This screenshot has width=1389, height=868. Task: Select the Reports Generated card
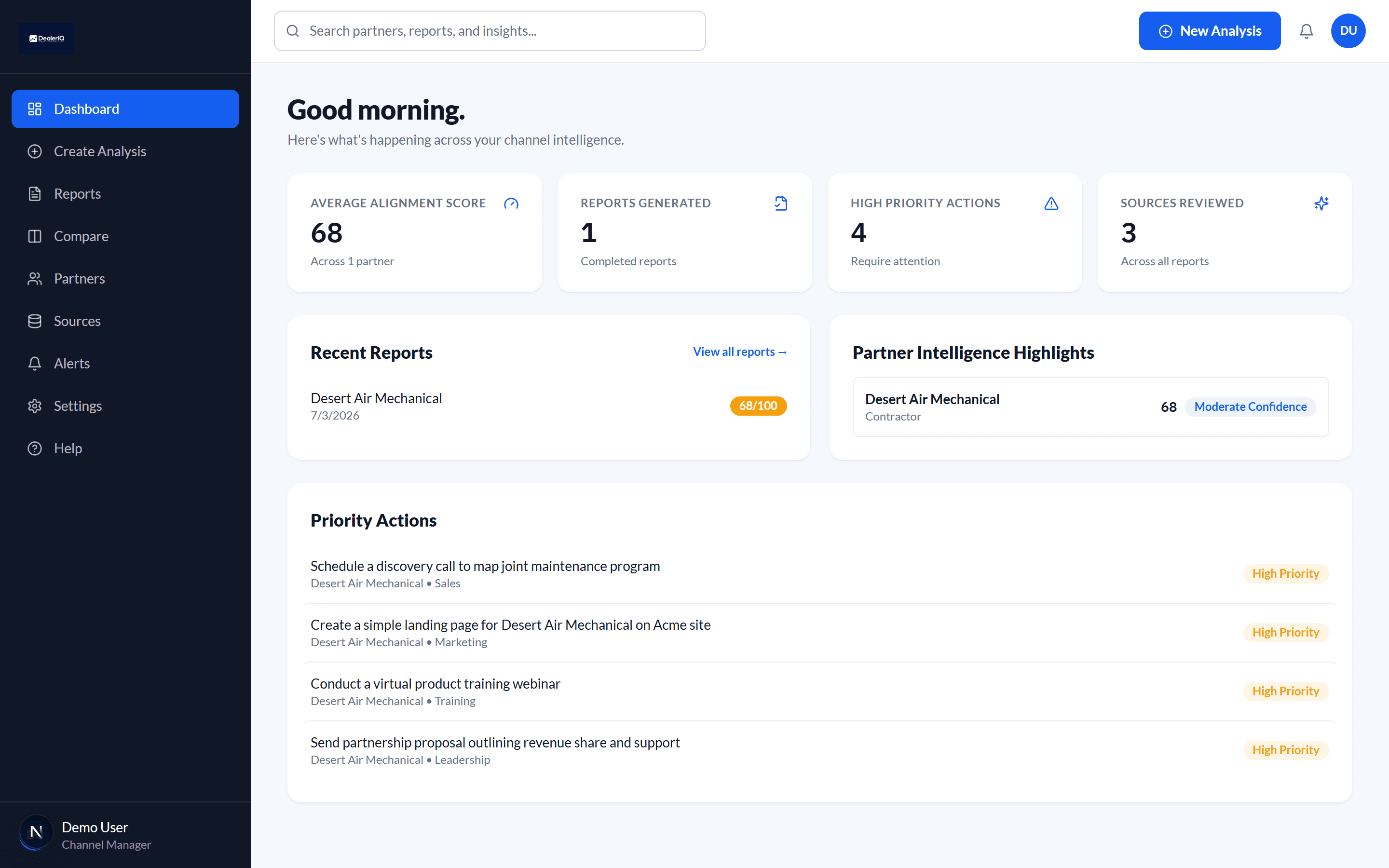click(685, 232)
